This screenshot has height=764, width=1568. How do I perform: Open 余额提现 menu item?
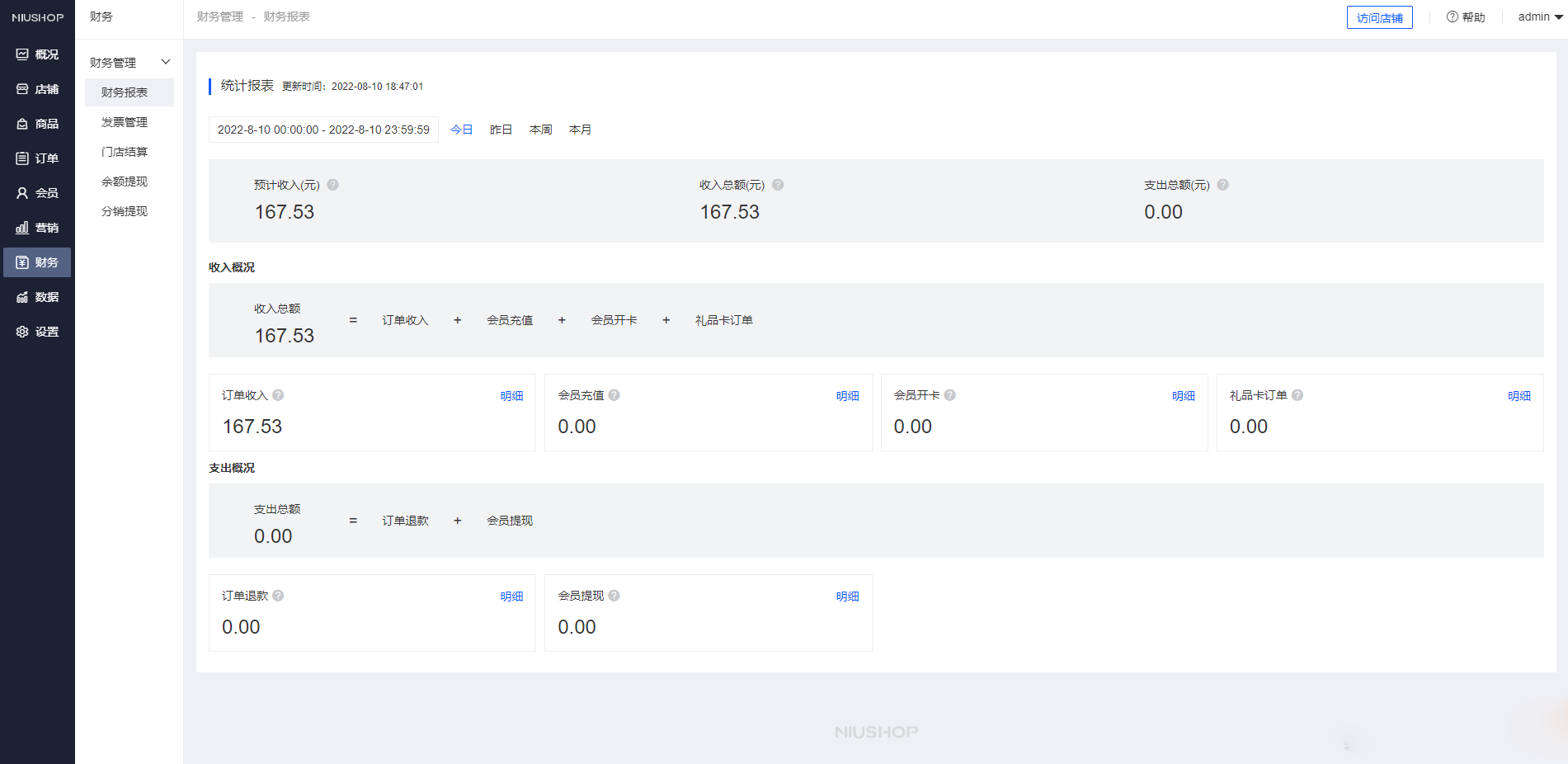coord(125,182)
